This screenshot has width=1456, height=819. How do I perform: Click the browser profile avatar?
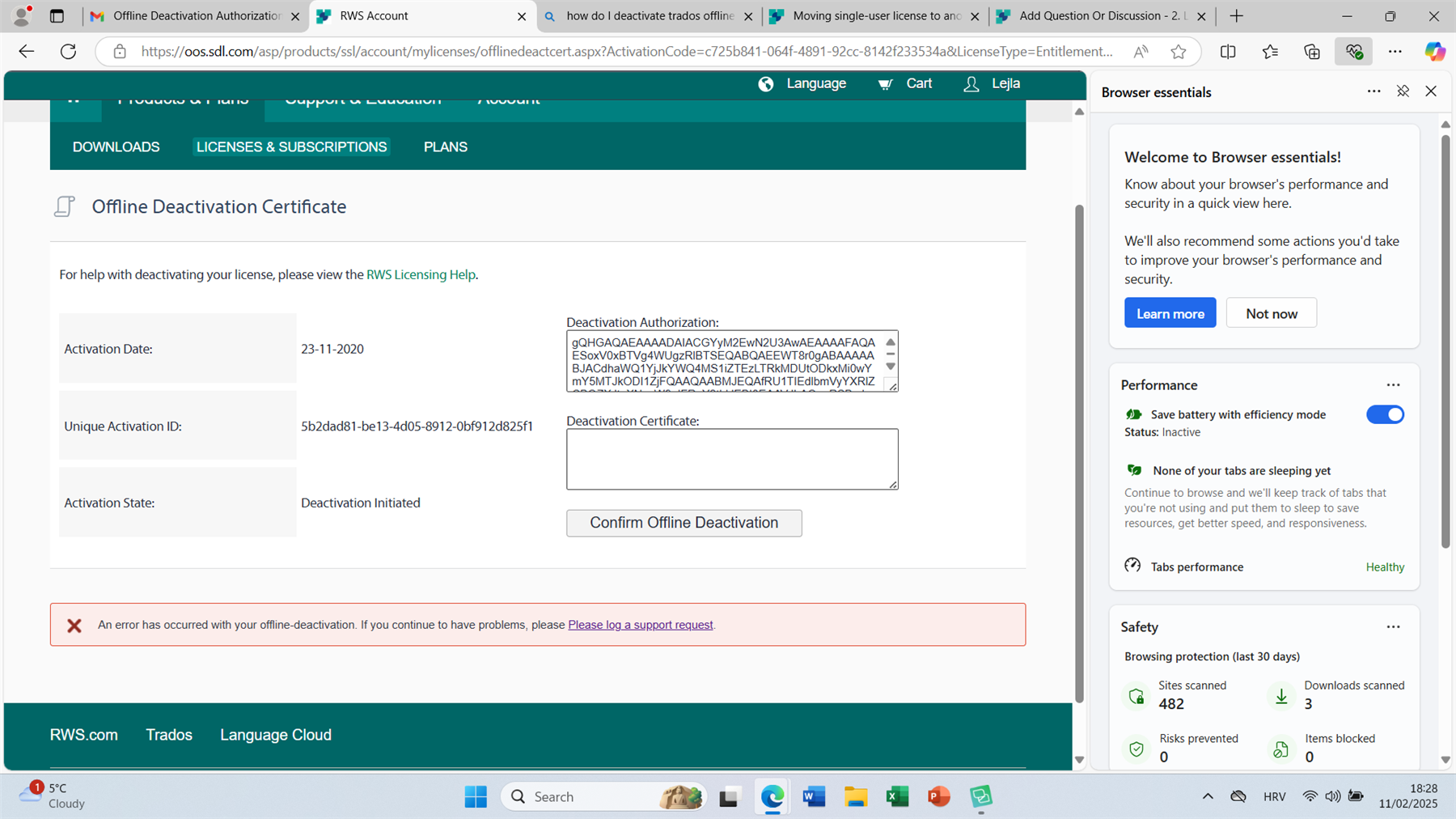point(22,15)
